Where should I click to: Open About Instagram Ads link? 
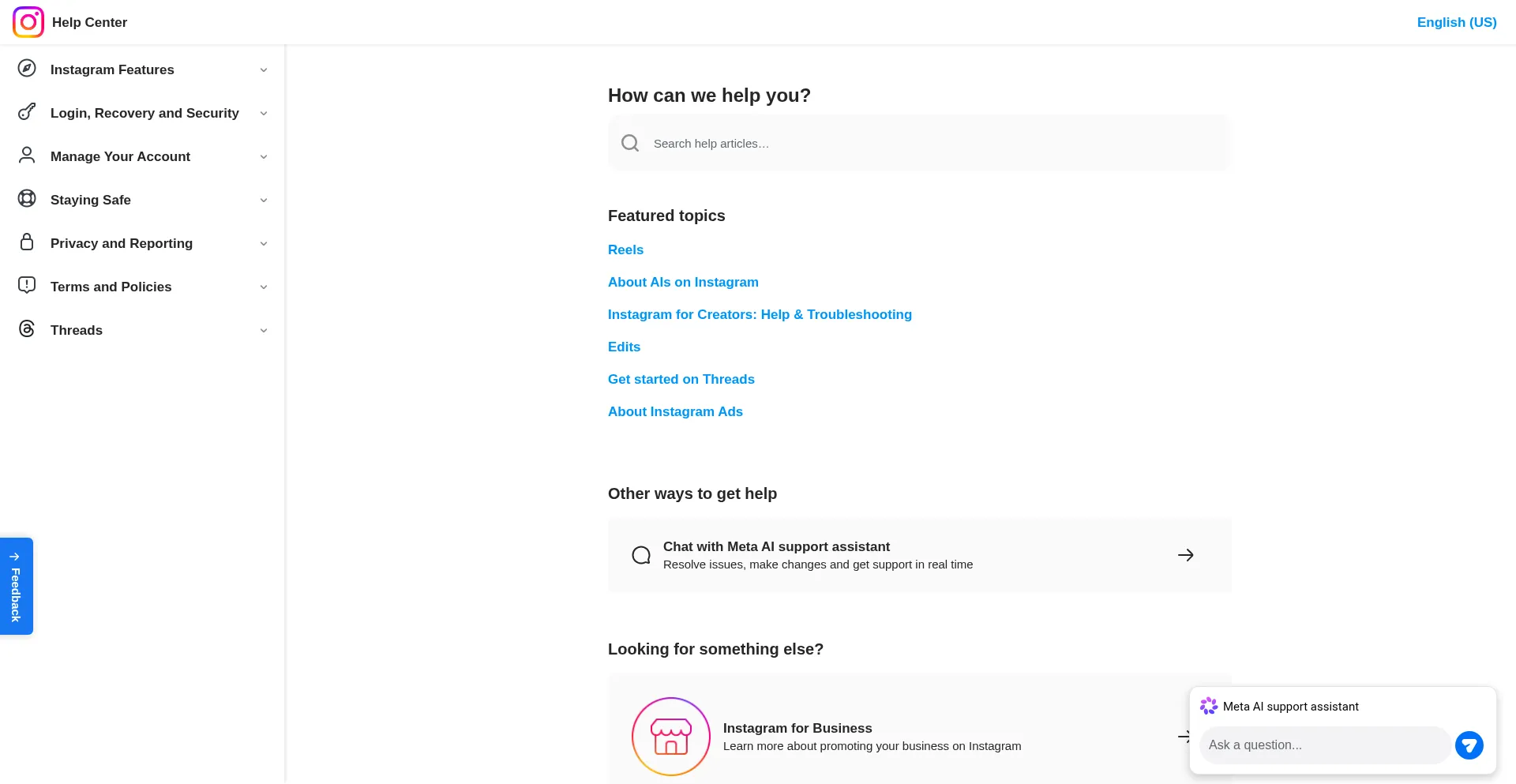(675, 411)
